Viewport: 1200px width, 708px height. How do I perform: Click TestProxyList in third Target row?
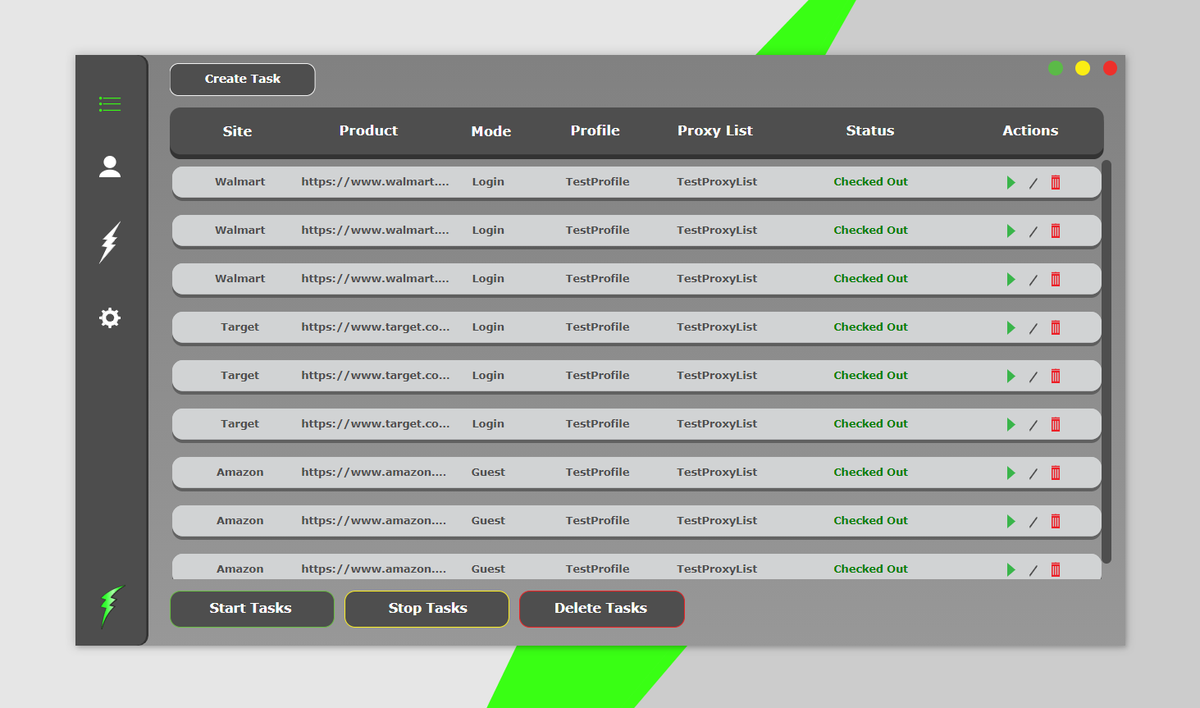click(717, 424)
